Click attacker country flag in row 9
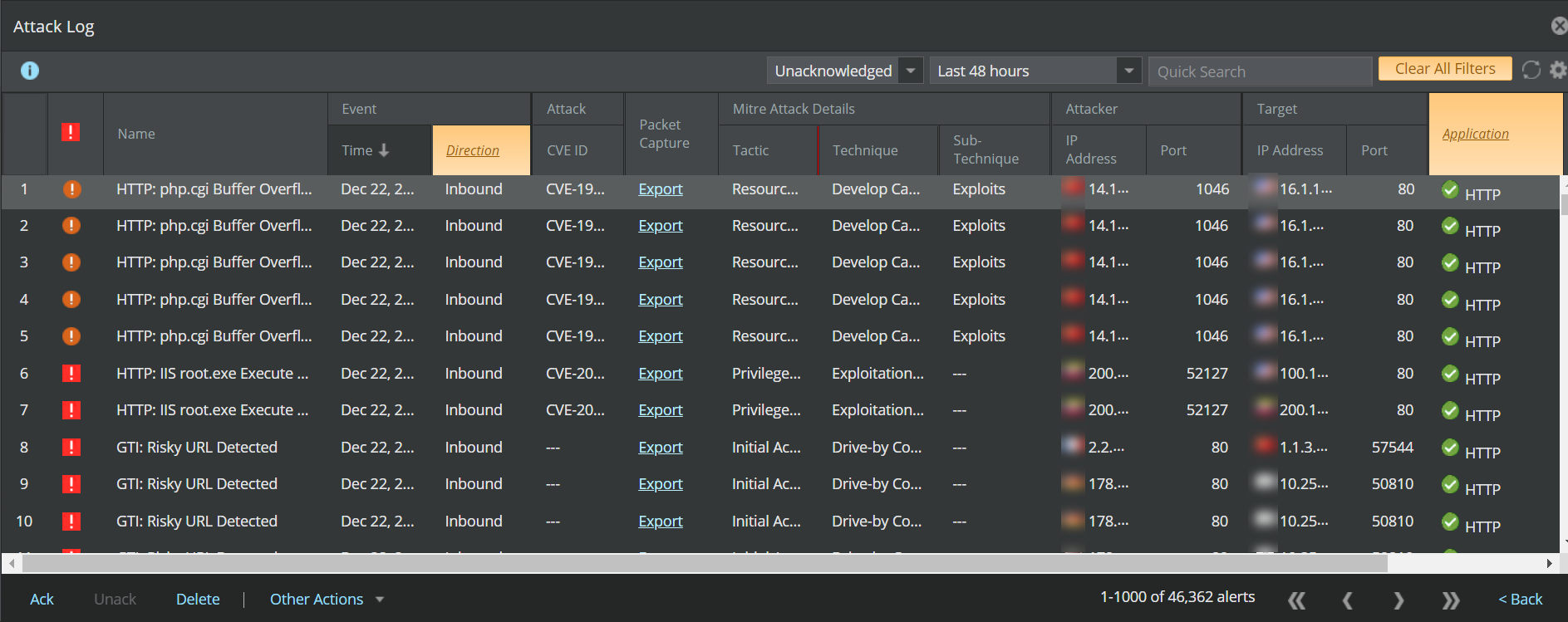Image resolution: width=1568 pixels, height=622 pixels. point(1074,482)
